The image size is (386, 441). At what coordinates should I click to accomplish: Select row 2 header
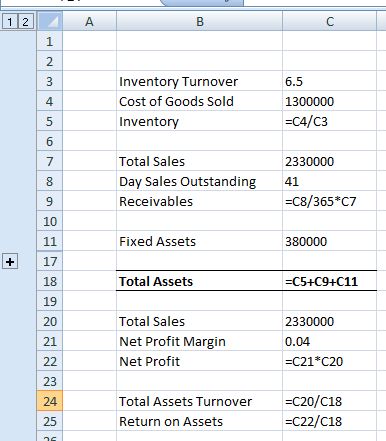pos(50,61)
